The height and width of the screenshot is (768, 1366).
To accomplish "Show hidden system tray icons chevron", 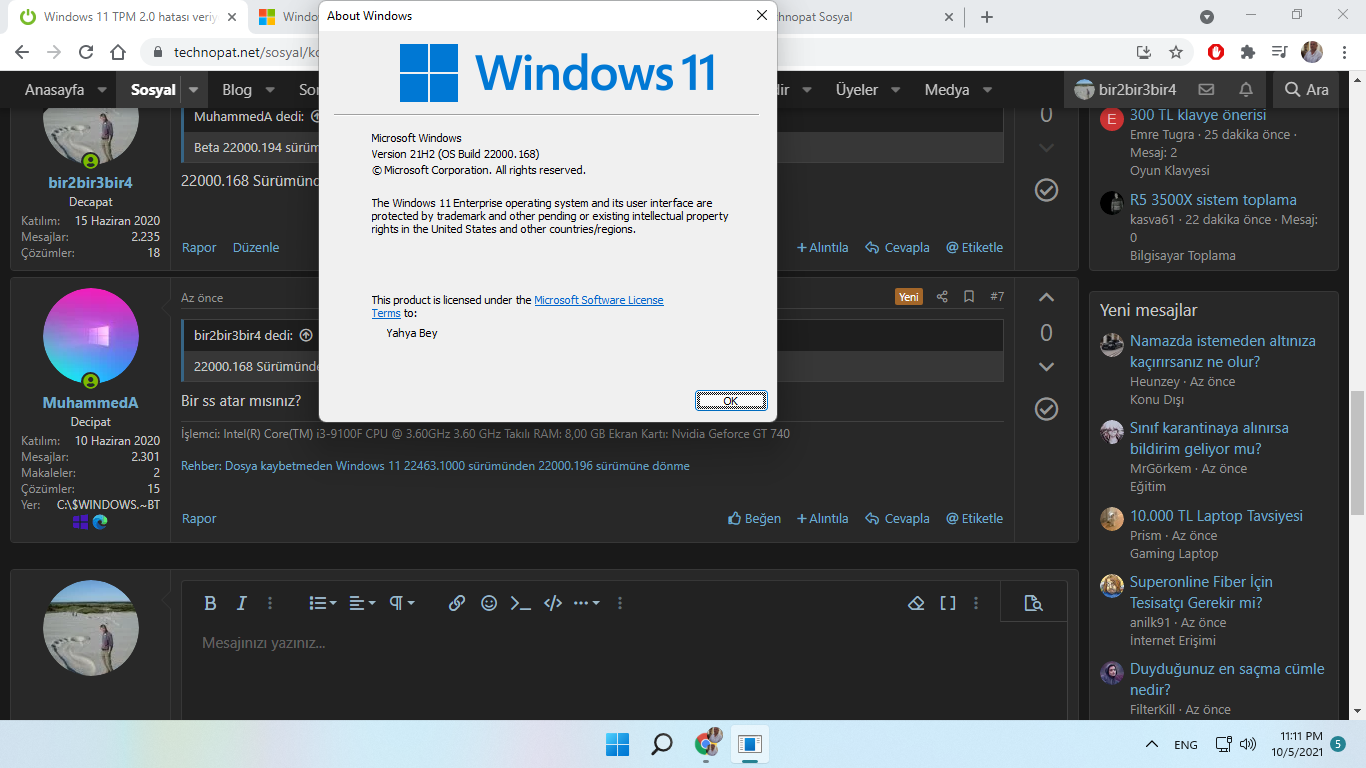I will pos(1151,745).
